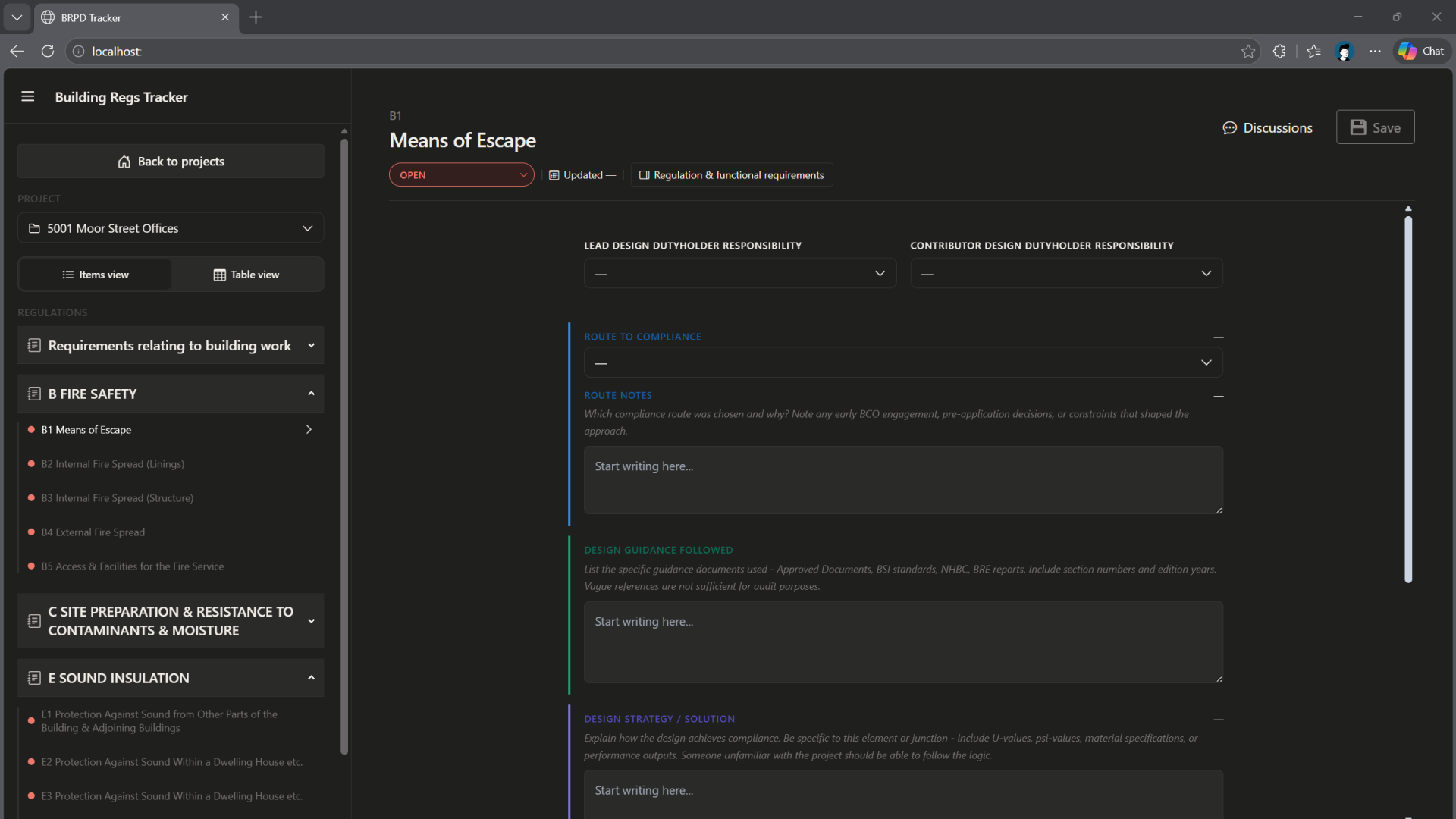The height and width of the screenshot is (819, 1456).
Task: Bookmark the page with the star icon
Action: pos(1248,51)
